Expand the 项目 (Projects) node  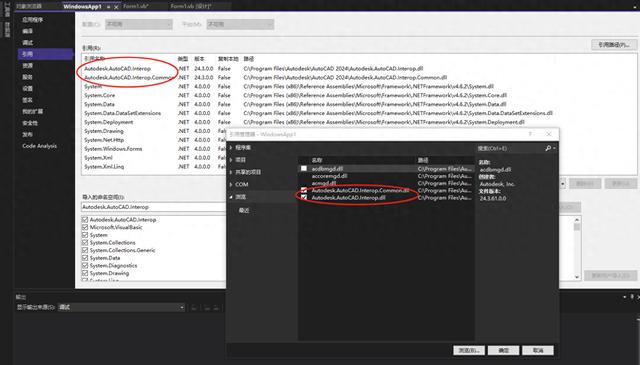pyautogui.click(x=231, y=160)
